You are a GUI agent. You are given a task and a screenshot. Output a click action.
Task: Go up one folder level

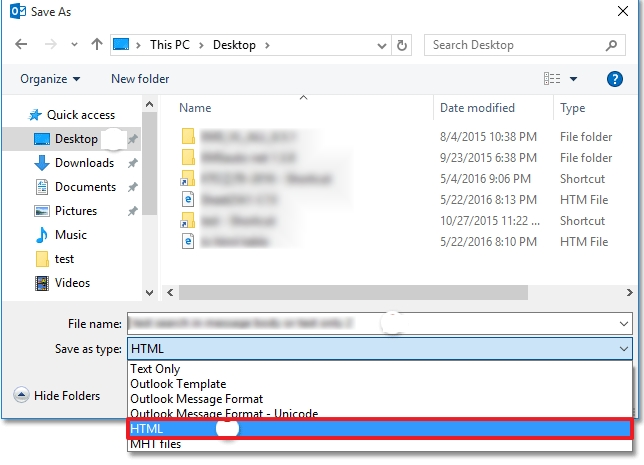click(97, 44)
